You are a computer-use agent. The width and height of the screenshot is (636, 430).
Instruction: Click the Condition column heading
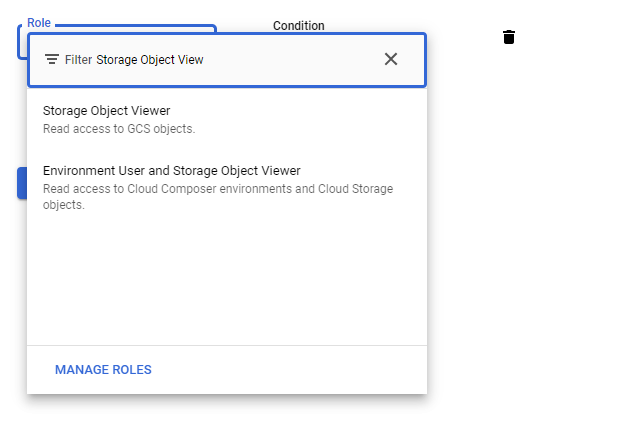(299, 26)
